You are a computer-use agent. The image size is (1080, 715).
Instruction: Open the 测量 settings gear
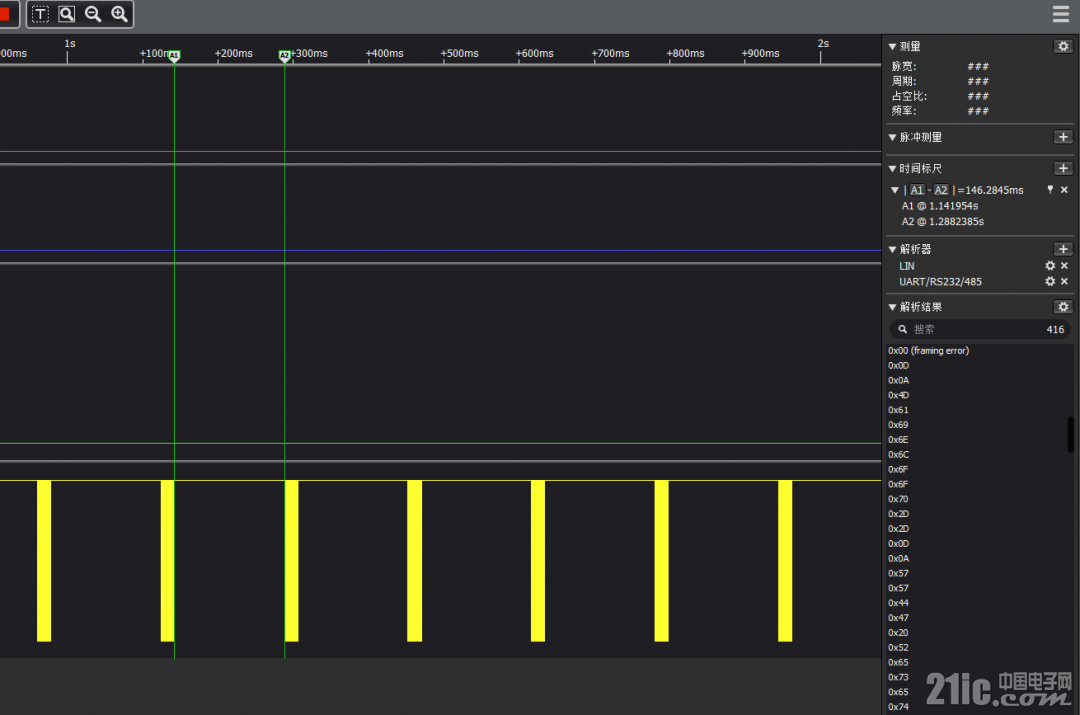point(1063,46)
